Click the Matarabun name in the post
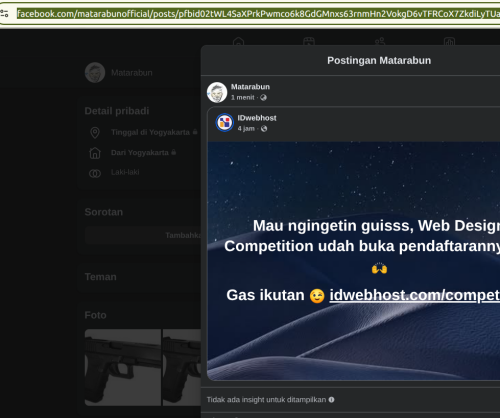This screenshot has width=500, height=418. (x=250, y=87)
